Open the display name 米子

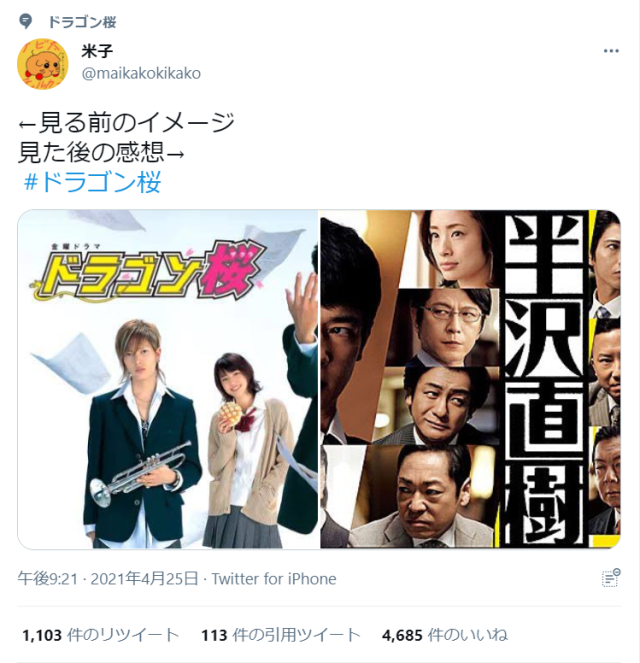pyautogui.click(x=97, y=51)
